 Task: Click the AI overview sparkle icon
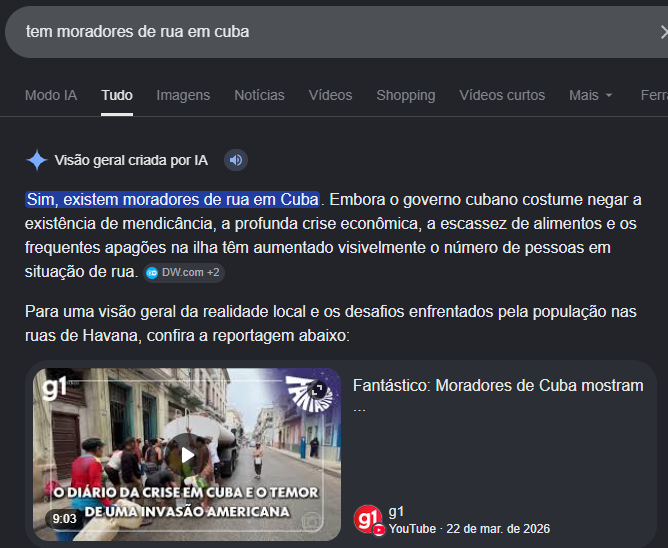[37, 160]
